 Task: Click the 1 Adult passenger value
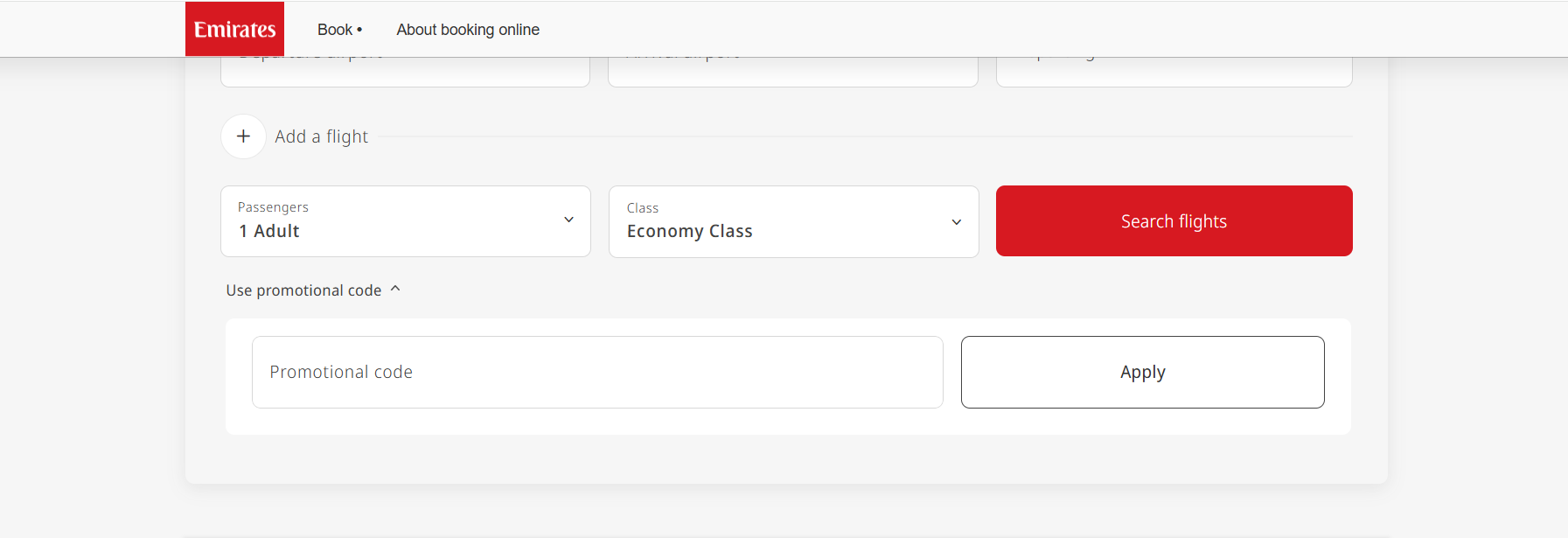point(269,232)
